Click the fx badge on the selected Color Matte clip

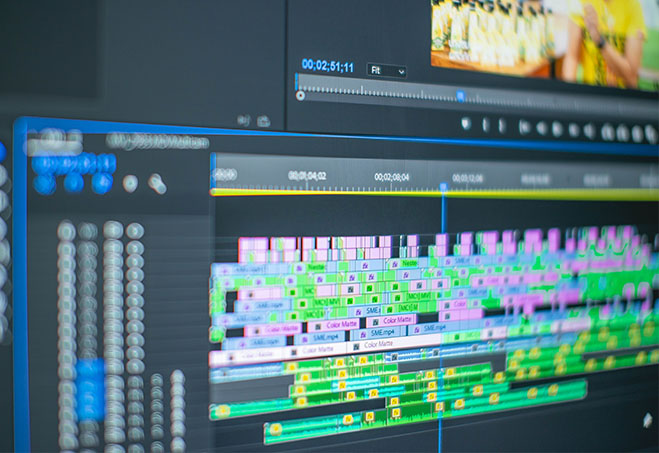click(x=355, y=345)
